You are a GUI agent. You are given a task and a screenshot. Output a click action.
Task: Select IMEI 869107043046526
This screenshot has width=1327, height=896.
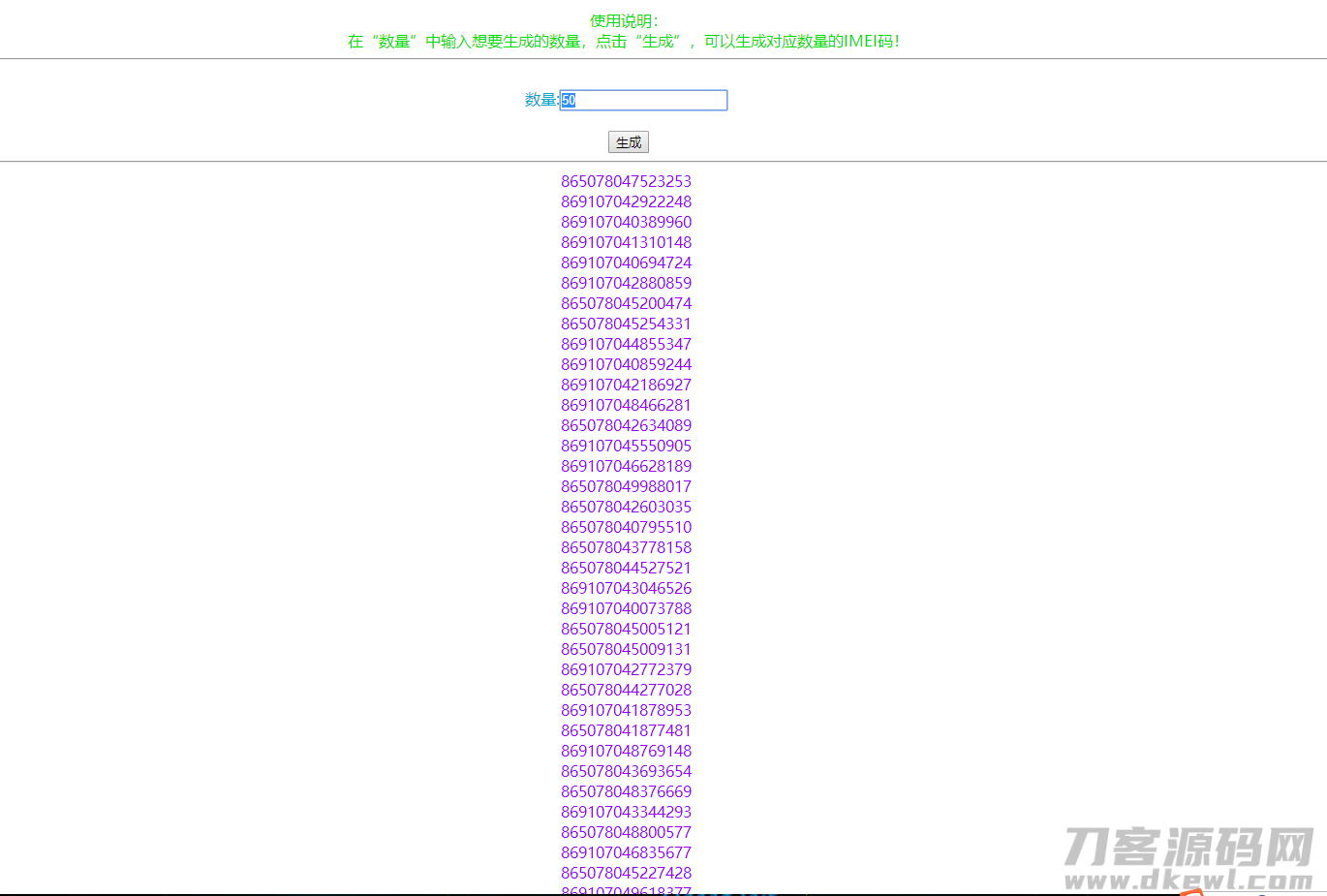(626, 588)
